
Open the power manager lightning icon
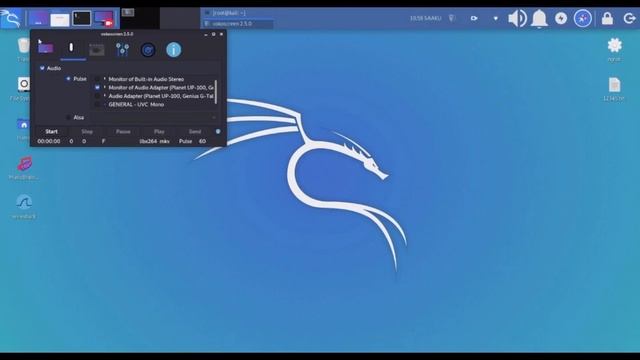[x=561, y=18]
